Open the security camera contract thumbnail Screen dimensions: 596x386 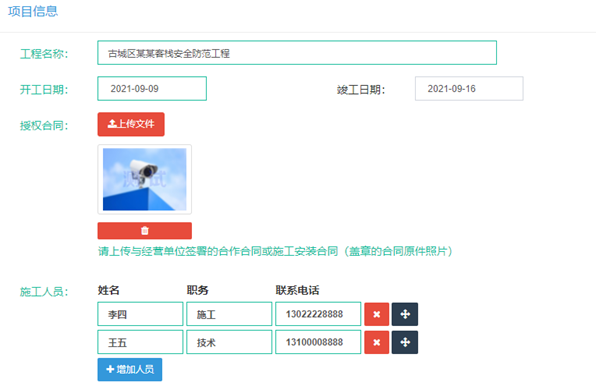144,179
